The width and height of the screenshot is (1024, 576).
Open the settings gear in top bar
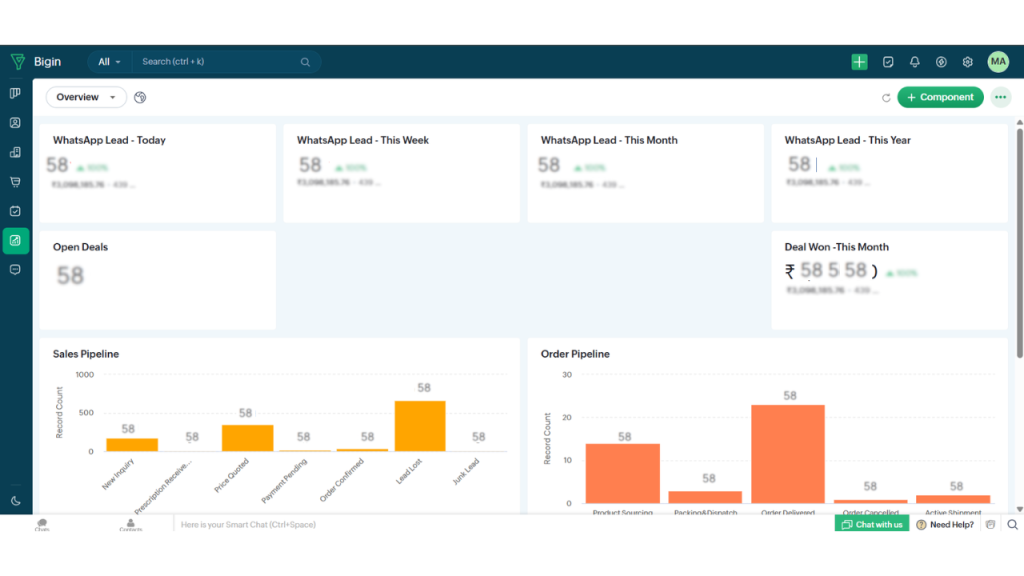(x=968, y=62)
